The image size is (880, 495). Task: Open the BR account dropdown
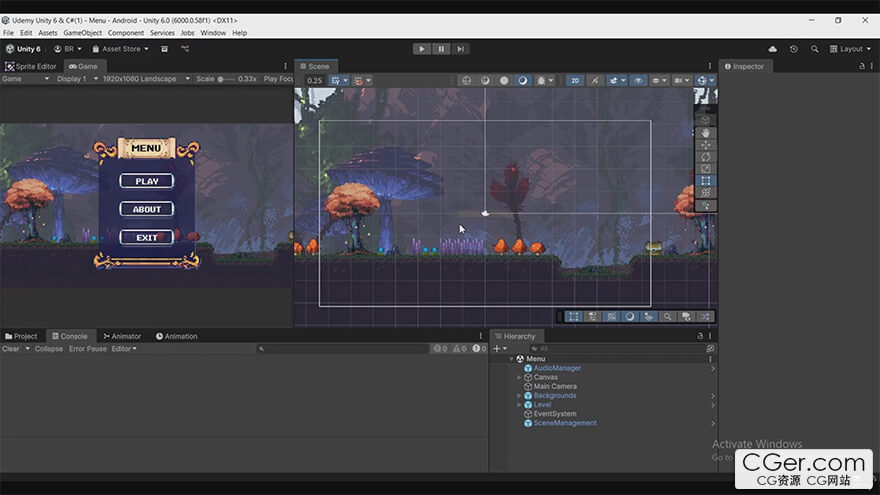point(67,49)
